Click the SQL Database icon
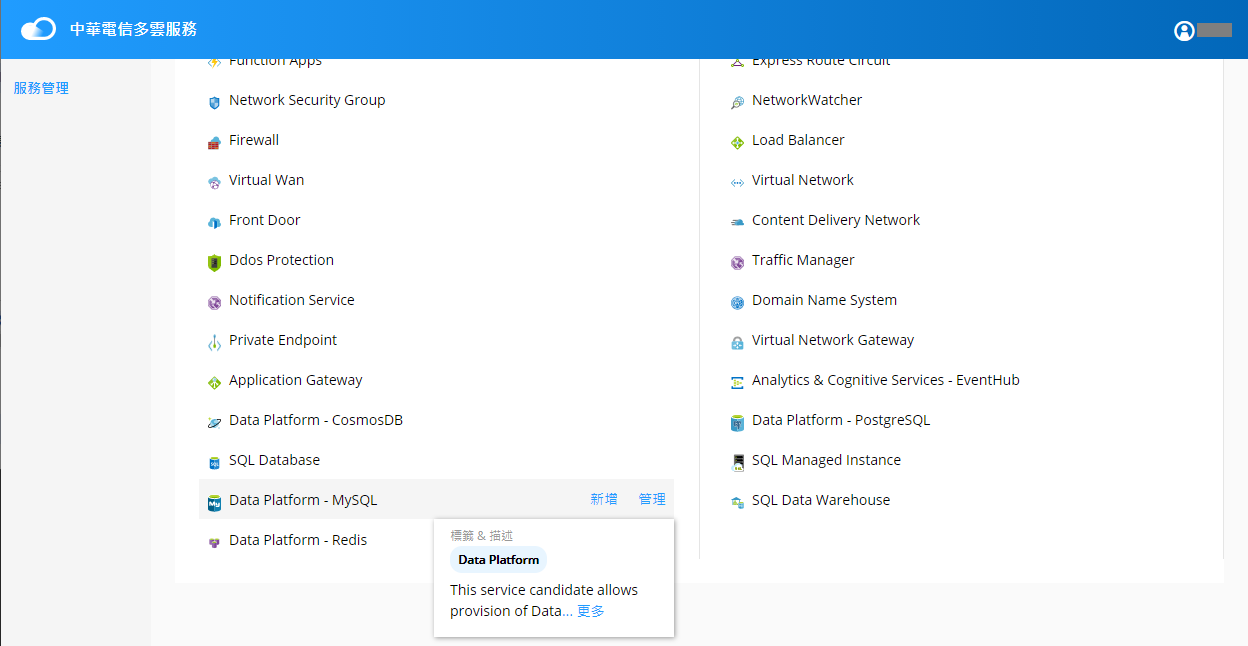 click(x=214, y=462)
